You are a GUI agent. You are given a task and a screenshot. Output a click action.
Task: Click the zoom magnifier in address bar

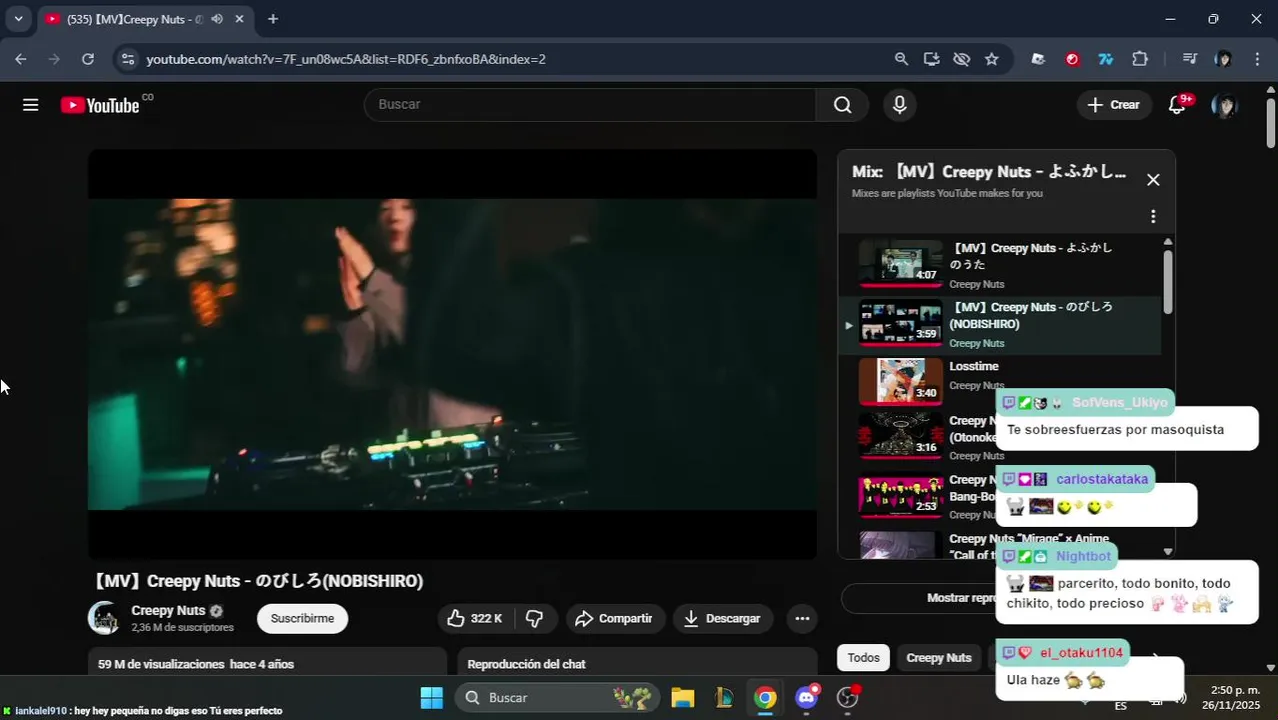901,59
